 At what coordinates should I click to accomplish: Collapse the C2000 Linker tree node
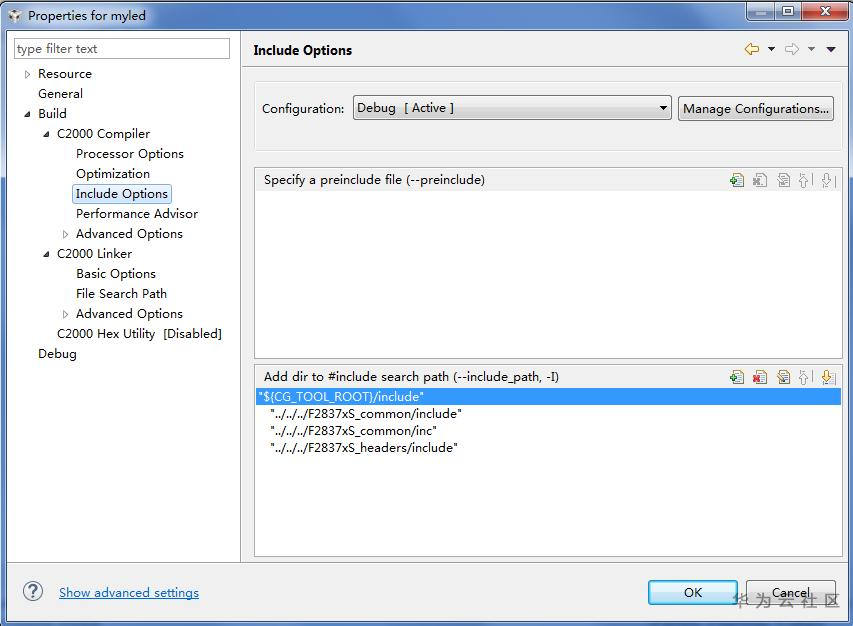tap(47, 254)
